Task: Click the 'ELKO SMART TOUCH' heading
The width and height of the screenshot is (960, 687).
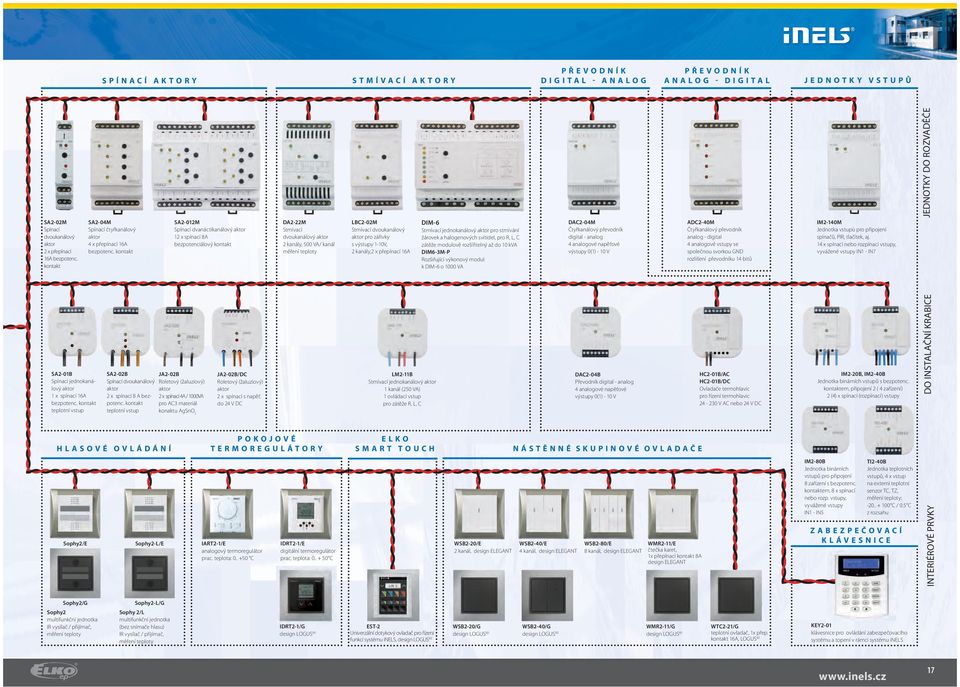Action: point(395,443)
